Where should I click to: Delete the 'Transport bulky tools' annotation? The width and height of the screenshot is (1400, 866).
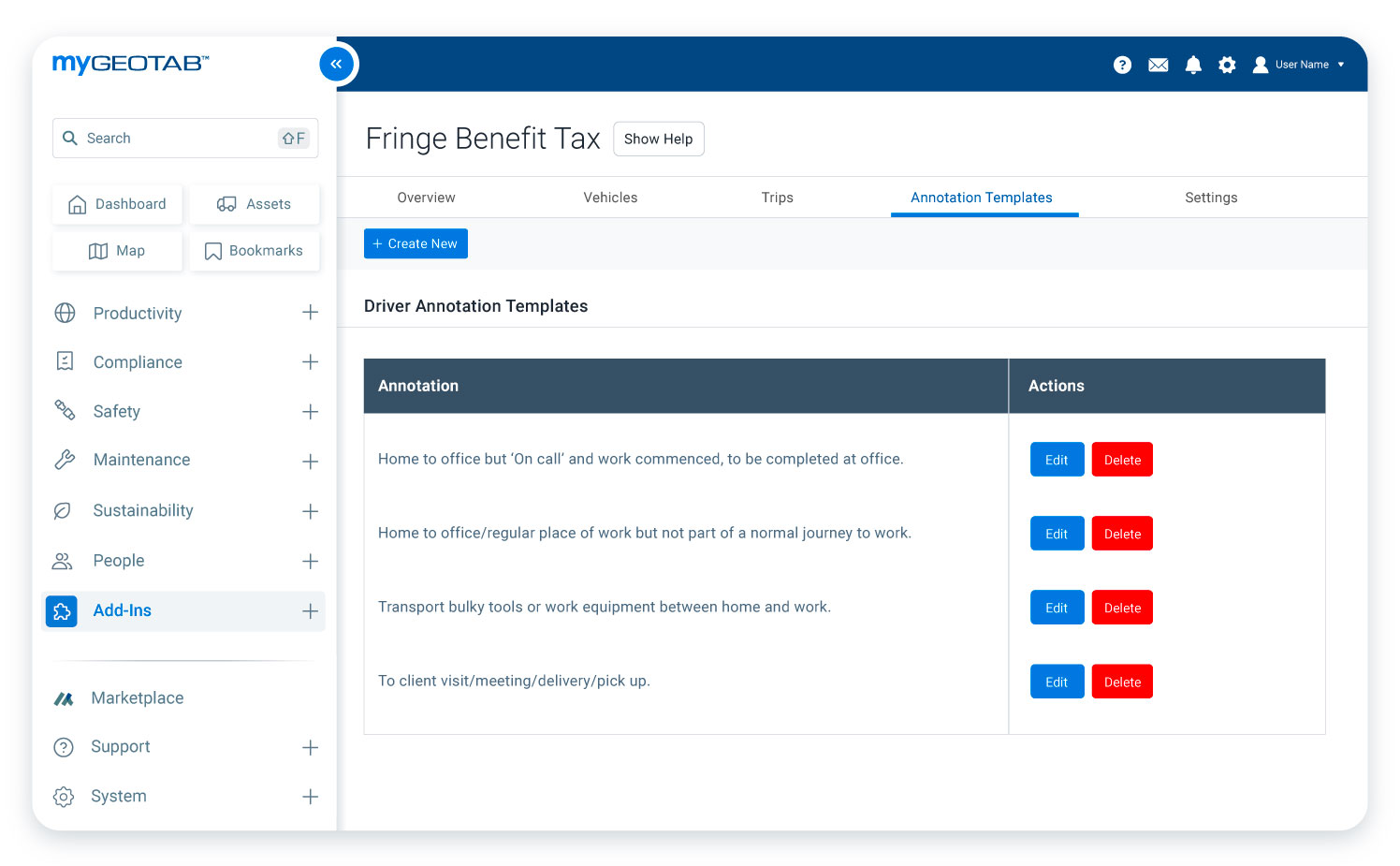(x=1122, y=608)
